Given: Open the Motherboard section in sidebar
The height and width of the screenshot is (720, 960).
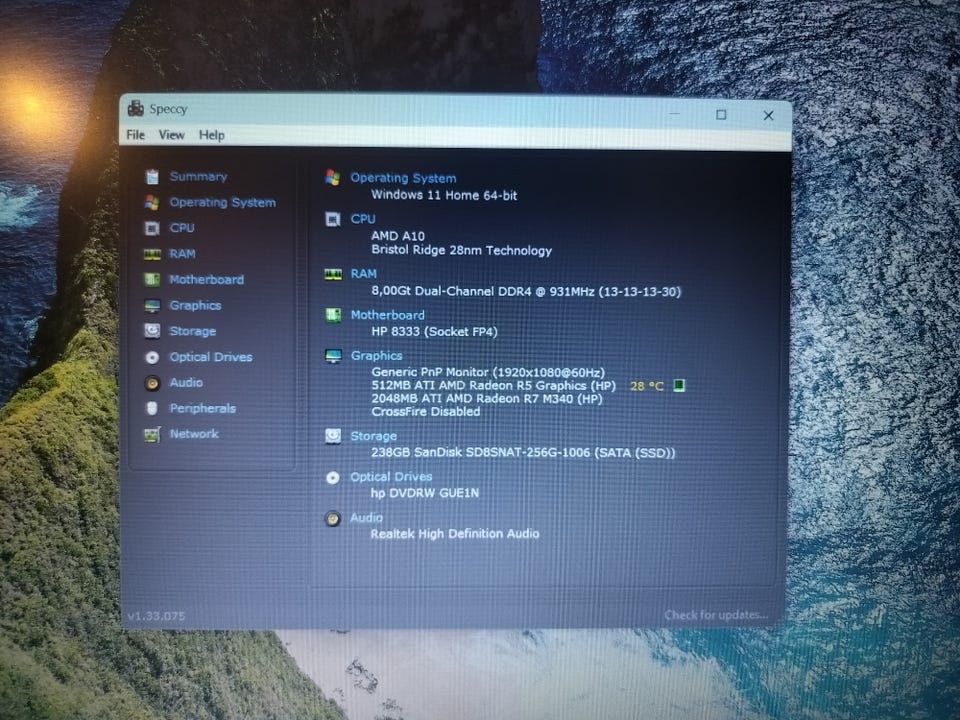Looking at the screenshot, I should [x=206, y=280].
